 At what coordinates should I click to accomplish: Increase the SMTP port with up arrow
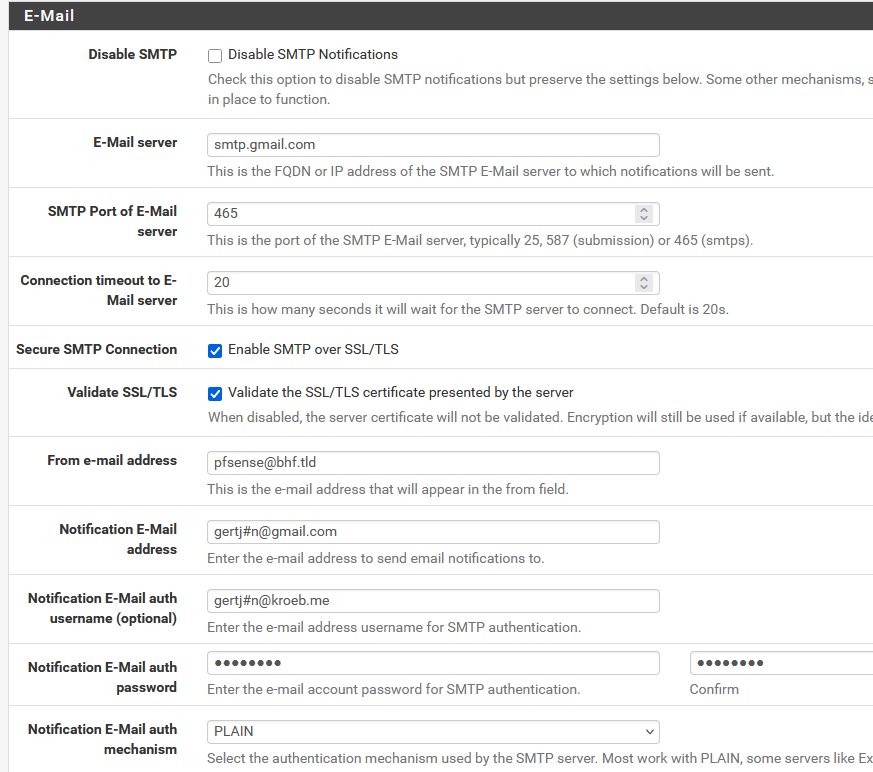[x=644, y=209]
